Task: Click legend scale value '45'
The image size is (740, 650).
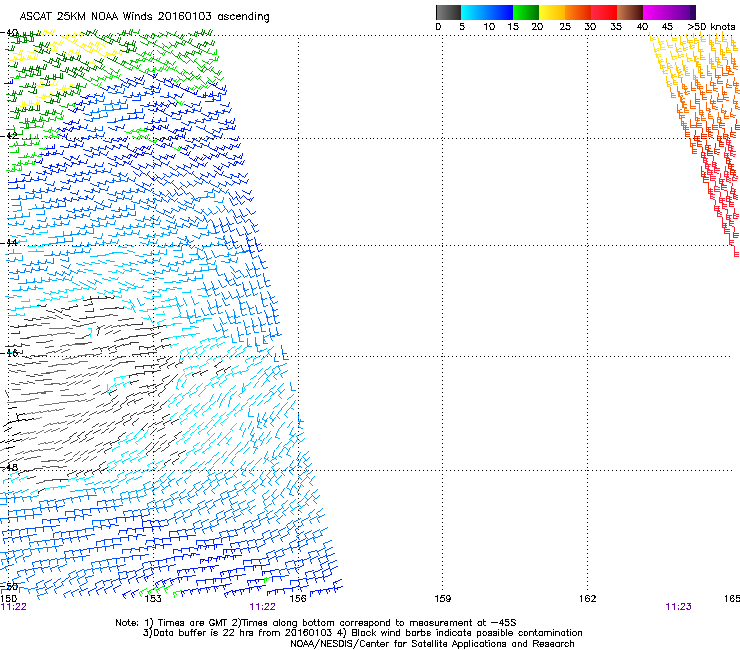Action: 667,27
